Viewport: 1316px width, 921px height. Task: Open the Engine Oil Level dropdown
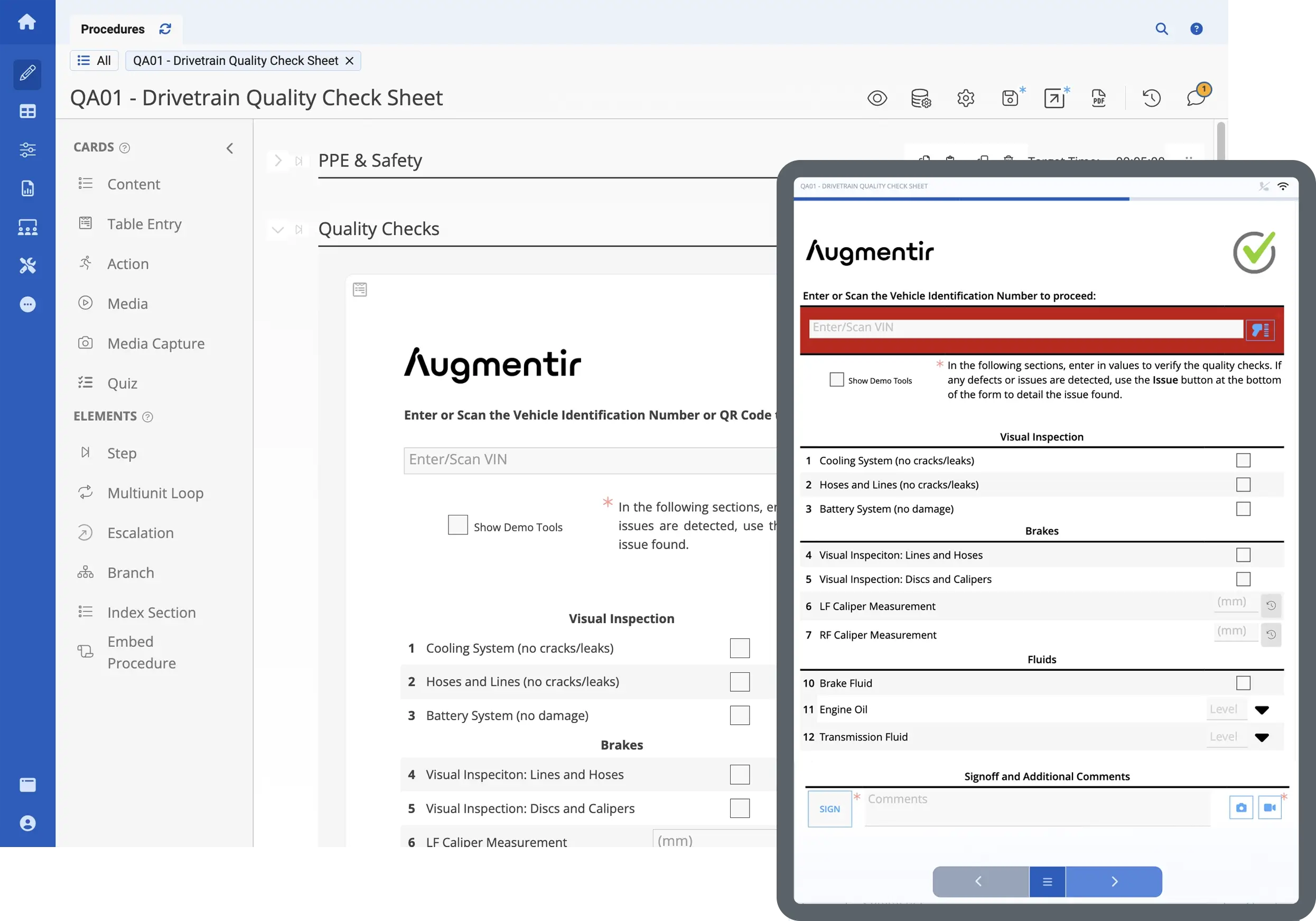[1262, 710]
